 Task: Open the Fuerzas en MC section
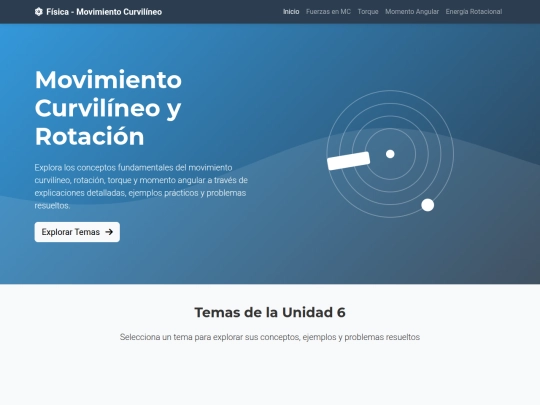coord(328,12)
